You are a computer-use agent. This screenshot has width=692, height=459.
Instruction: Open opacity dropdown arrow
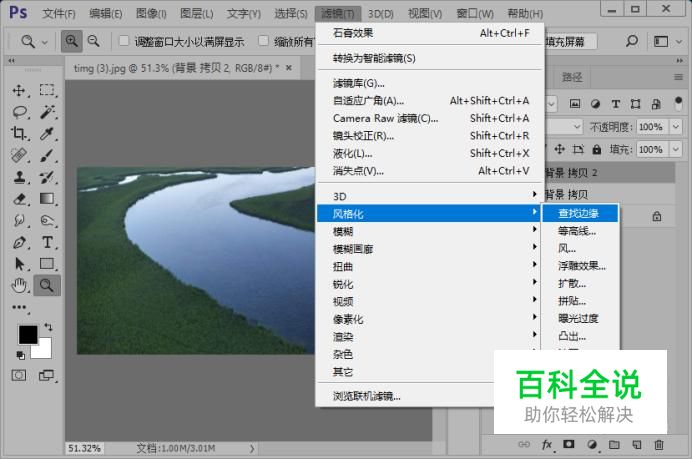tap(676, 127)
